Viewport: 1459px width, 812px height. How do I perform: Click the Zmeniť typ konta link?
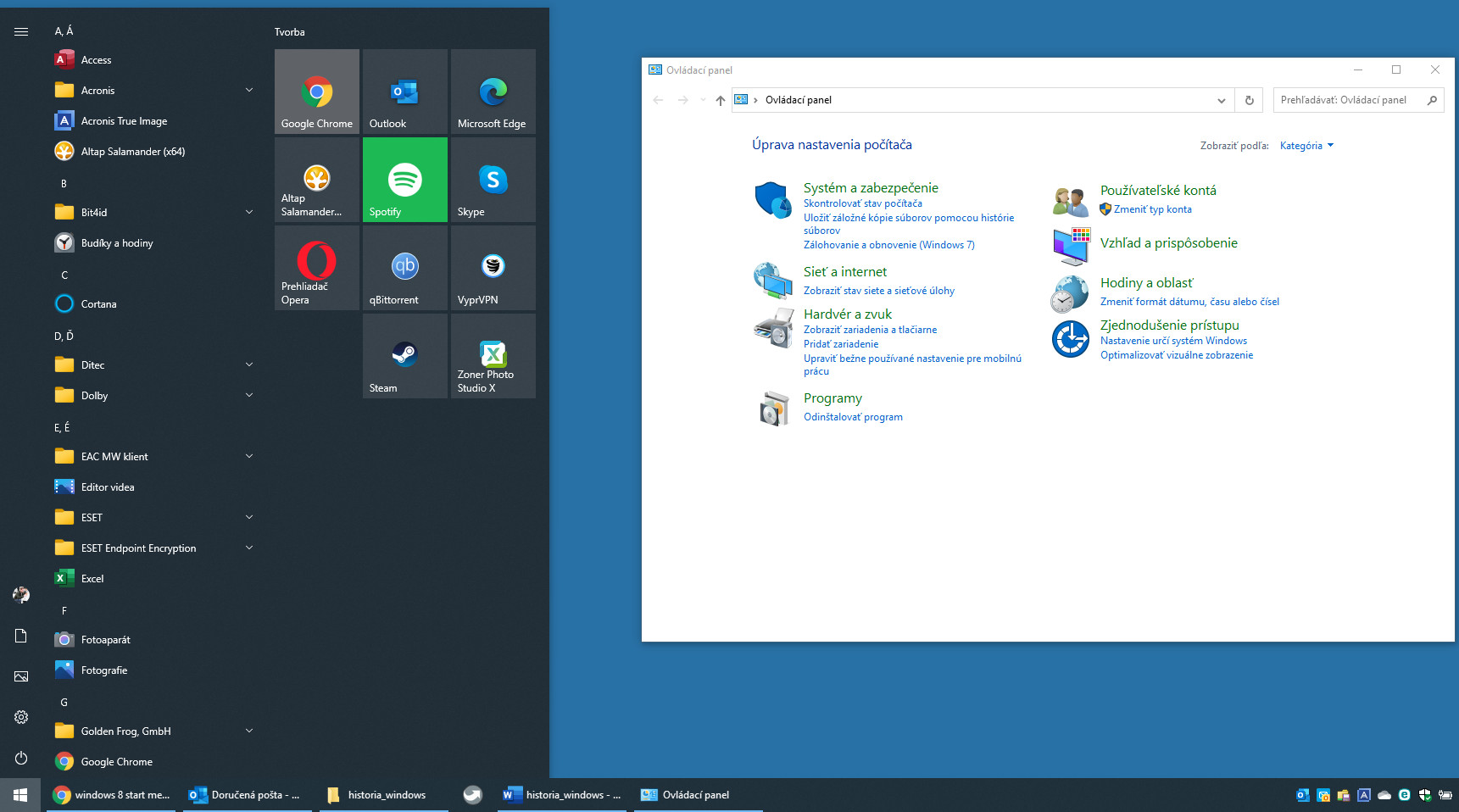point(1152,209)
